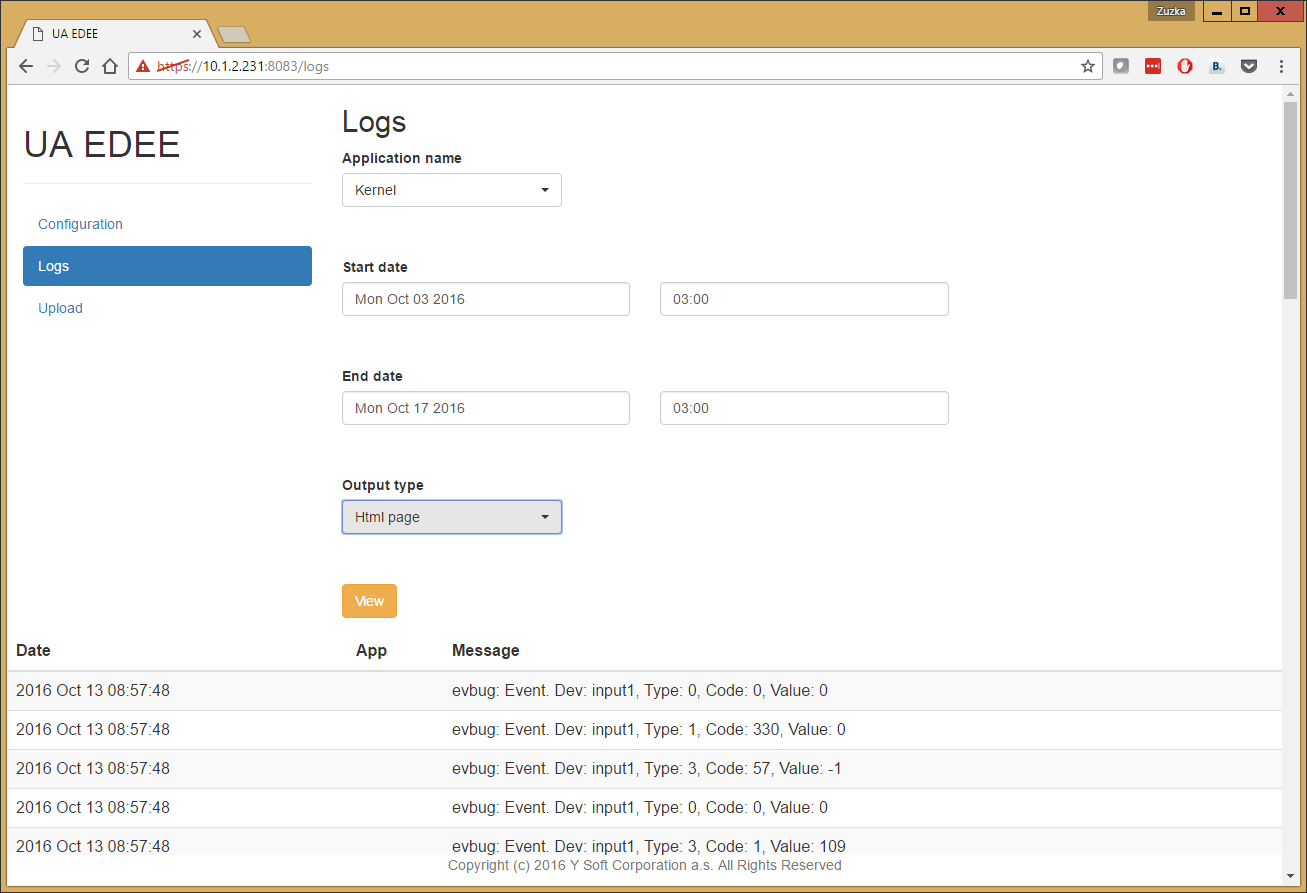Click the insecure connection warning triangle

[143, 66]
